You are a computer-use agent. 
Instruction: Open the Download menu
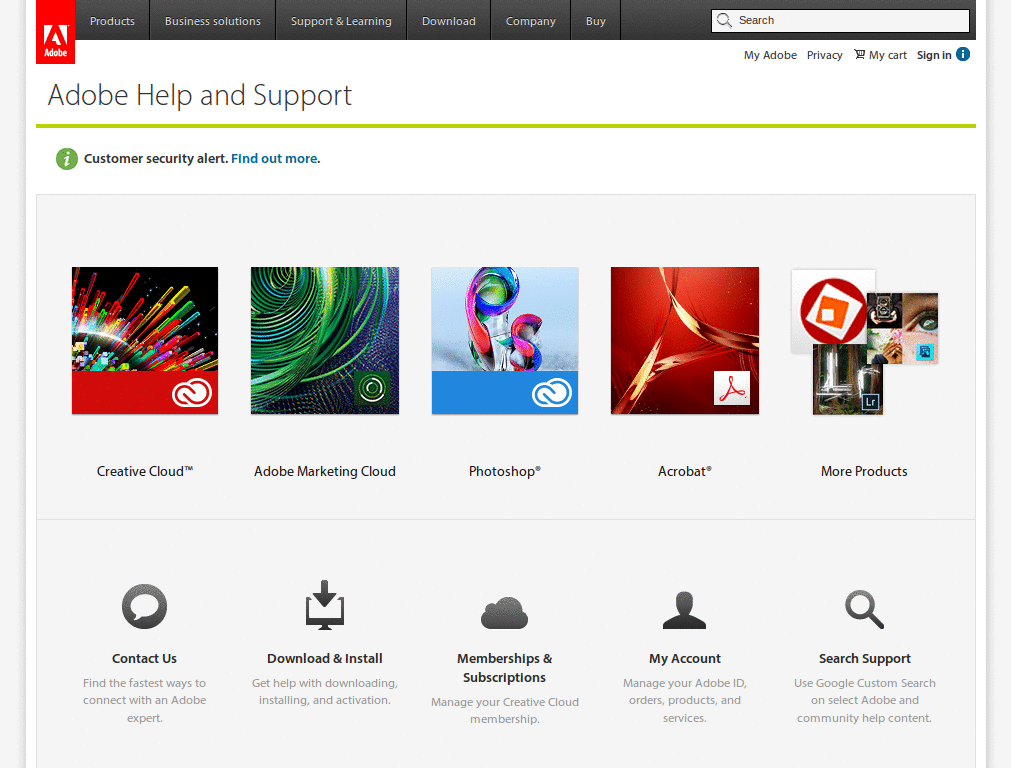click(x=449, y=20)
